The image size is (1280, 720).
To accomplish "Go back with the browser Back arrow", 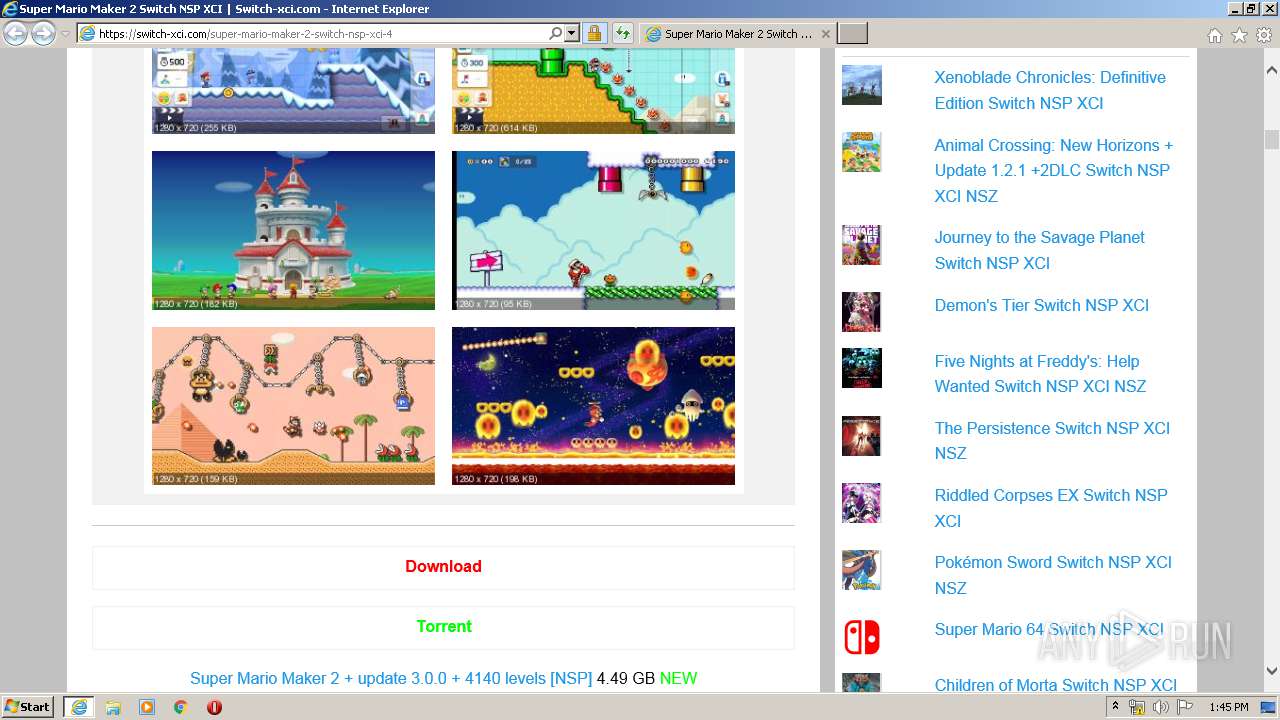I will click(15, 34).
